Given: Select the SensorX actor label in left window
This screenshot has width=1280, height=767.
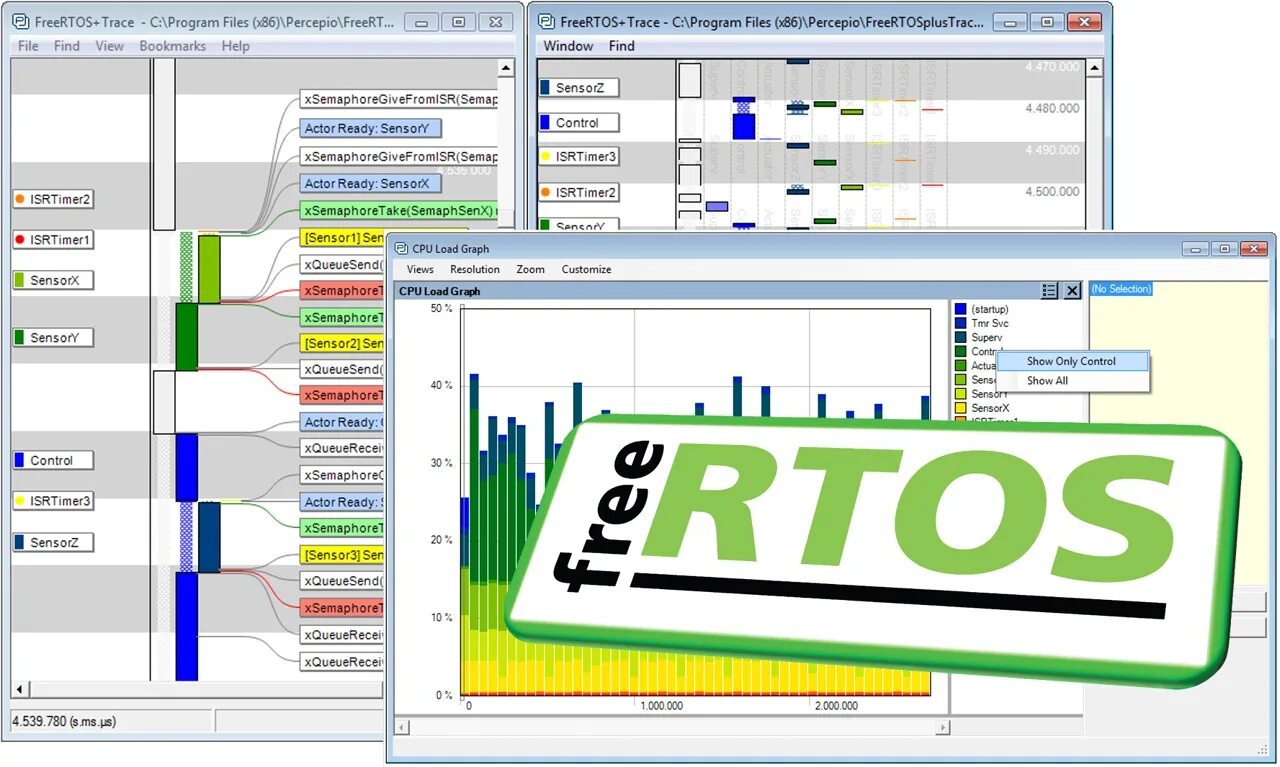Looking at the screenshot, I should 54,280.
